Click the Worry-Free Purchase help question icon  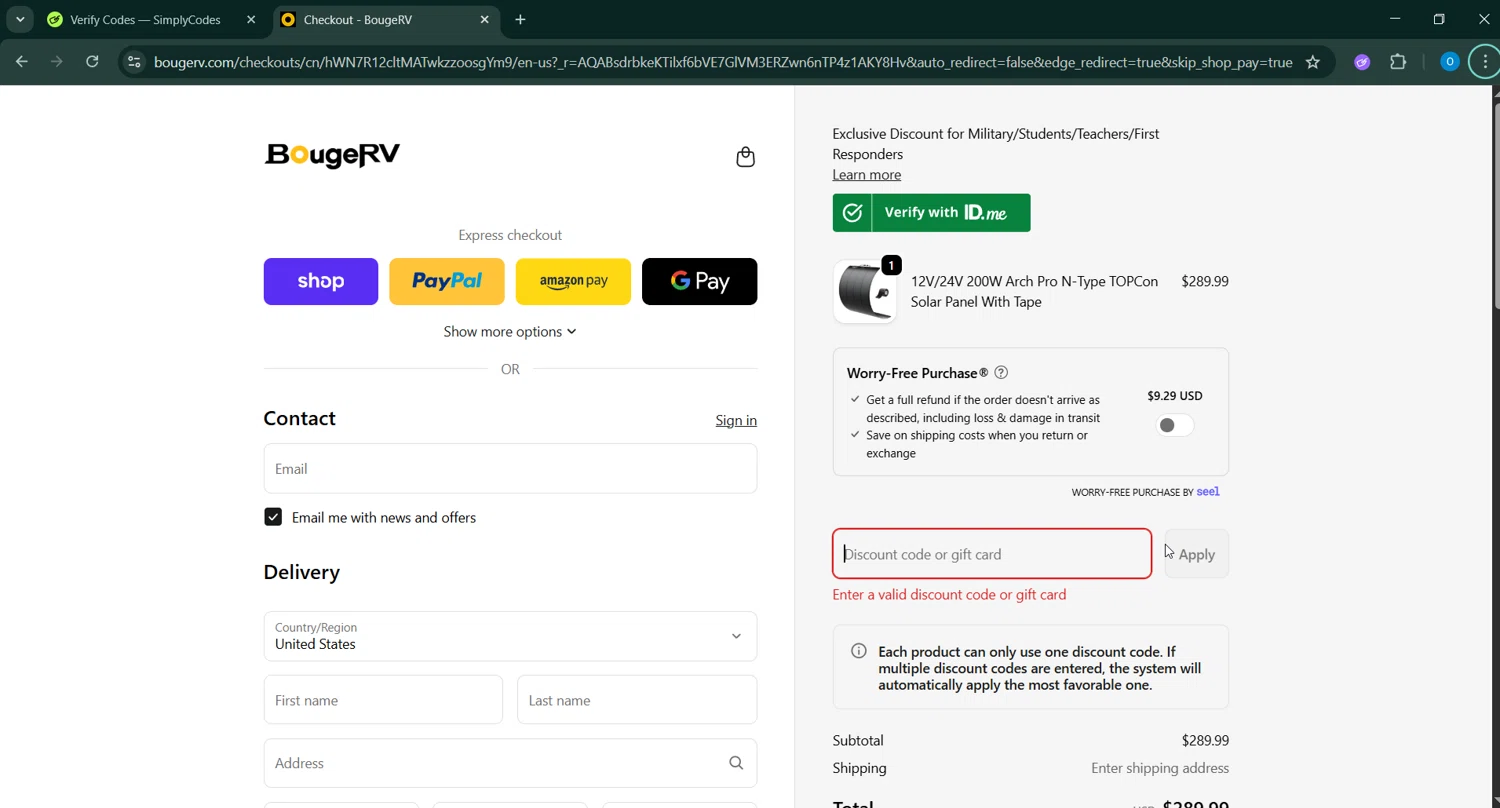1001,373
